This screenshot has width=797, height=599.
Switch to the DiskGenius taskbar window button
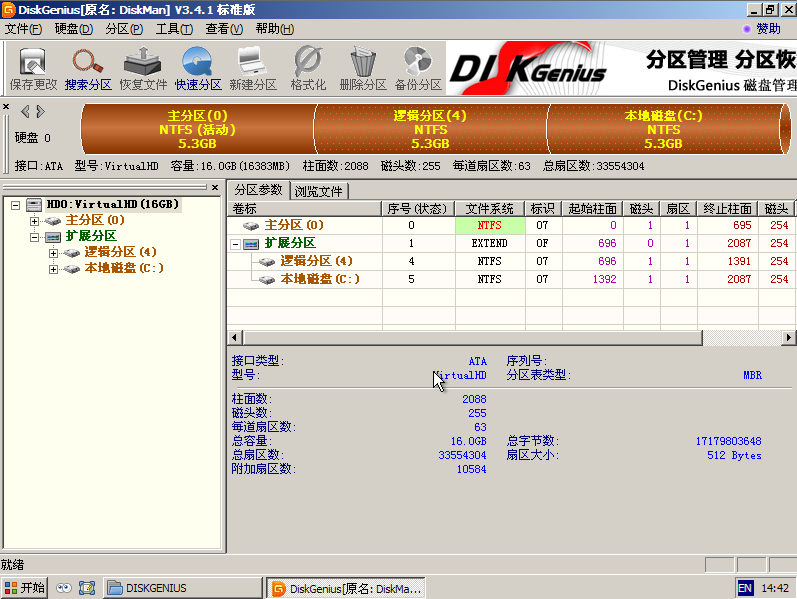coord(346,588)
